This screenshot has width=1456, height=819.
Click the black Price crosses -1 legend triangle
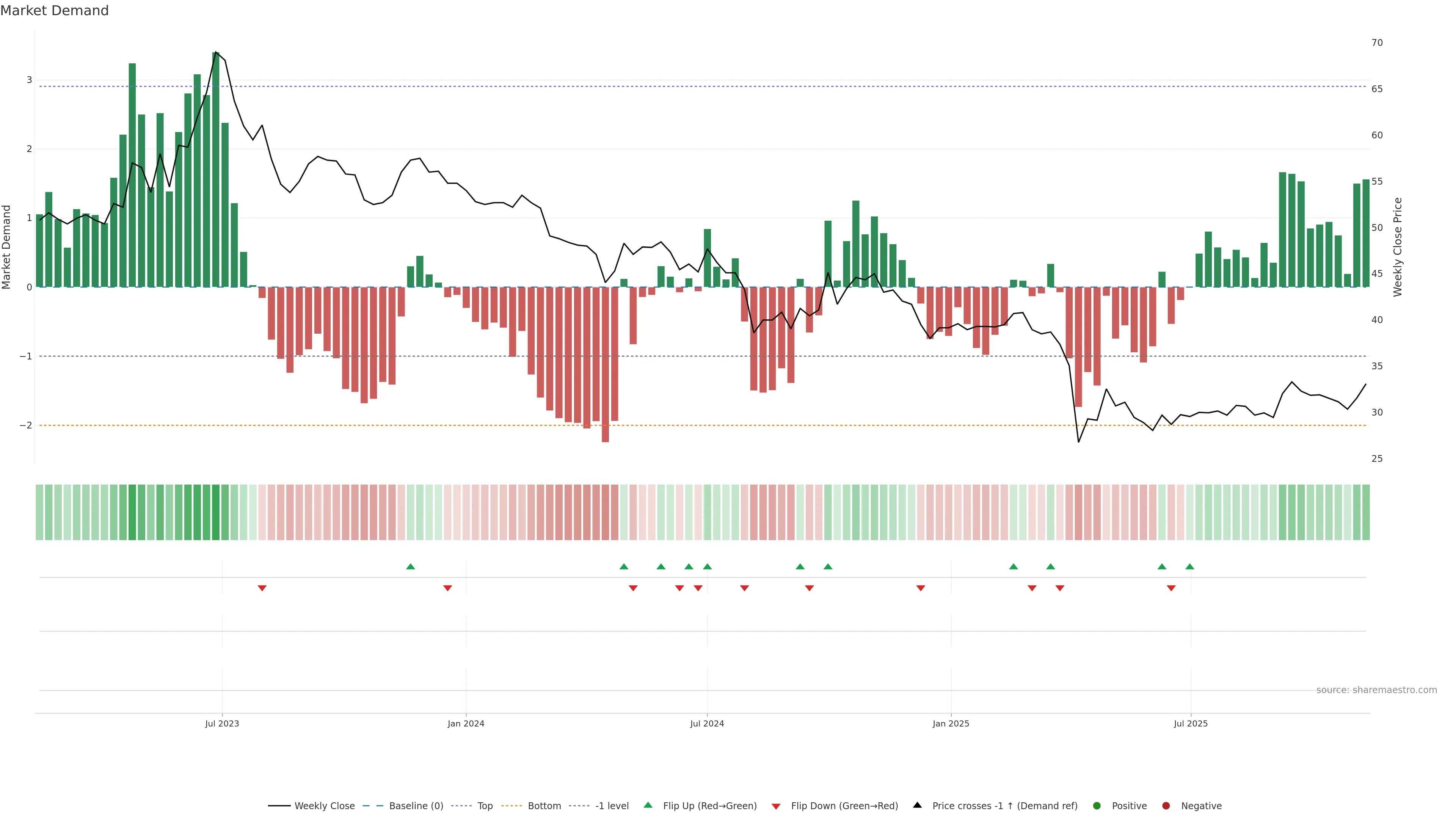tap(917, 805)
